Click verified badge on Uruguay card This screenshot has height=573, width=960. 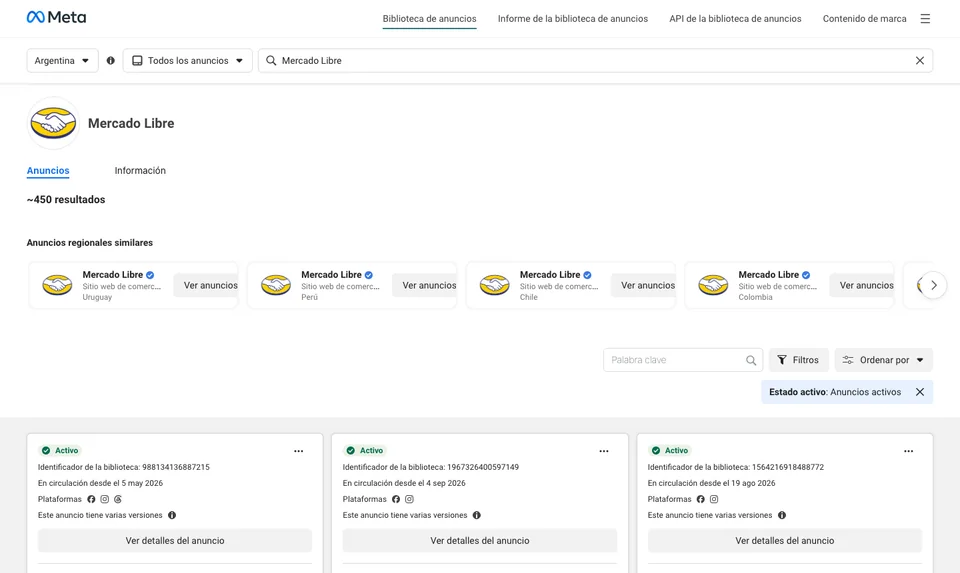click(x=150, y=275)
